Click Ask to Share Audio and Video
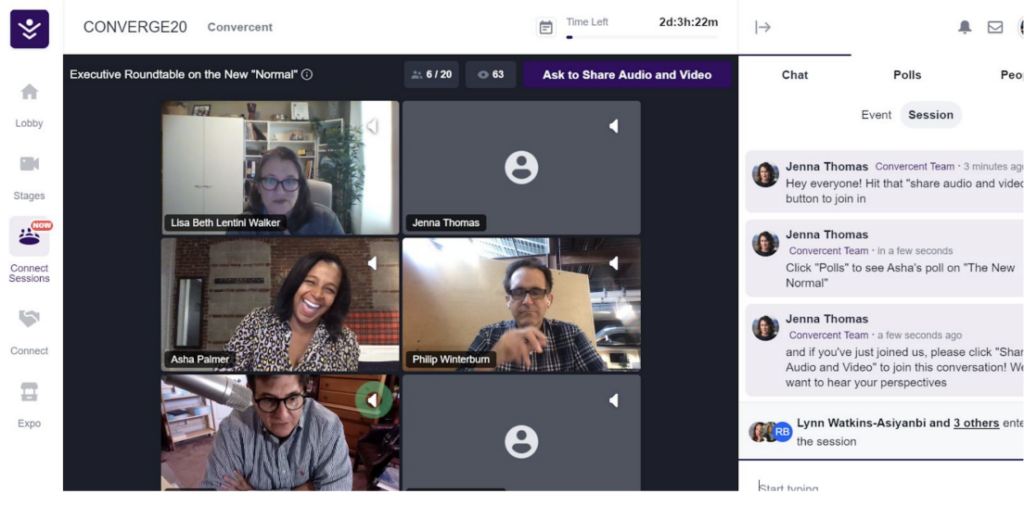 (x=627, y=75)
